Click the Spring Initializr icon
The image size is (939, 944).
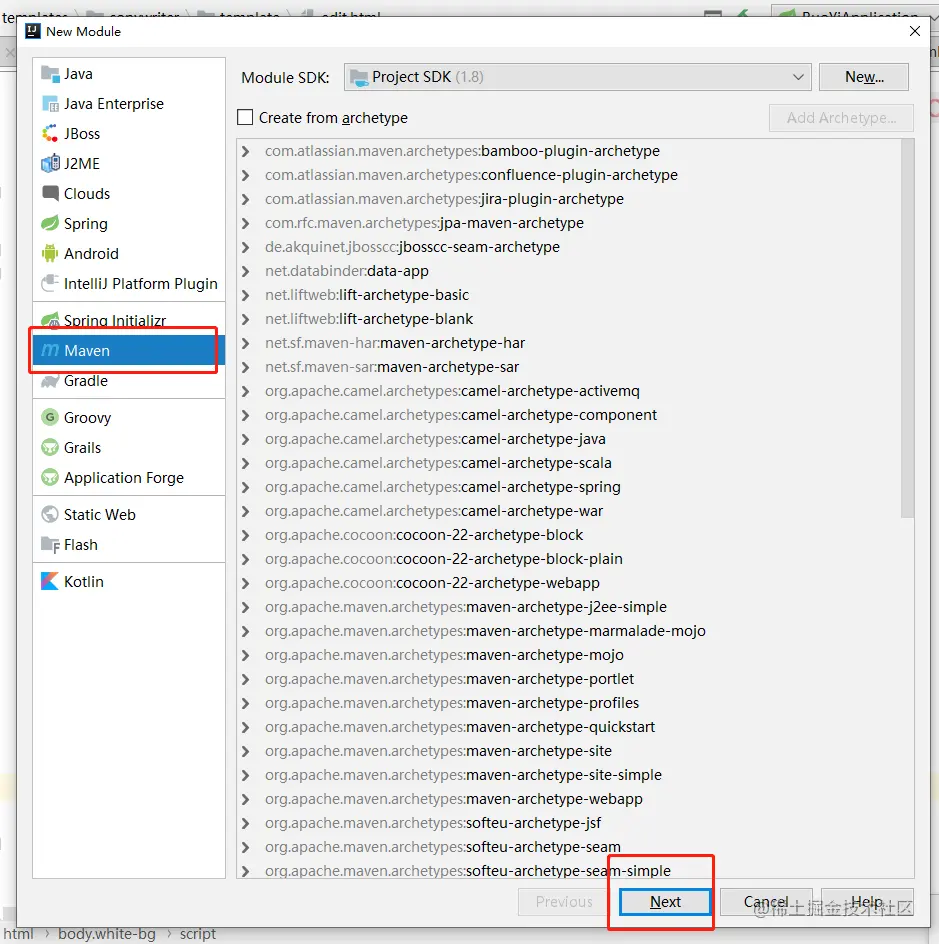pyautogui.click(x=50, y=320)
